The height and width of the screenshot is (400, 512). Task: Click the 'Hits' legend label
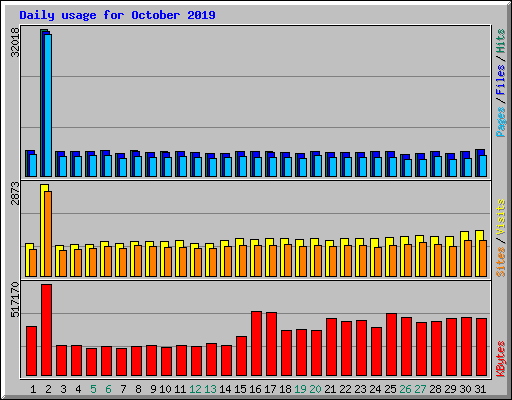pos(500,41)
